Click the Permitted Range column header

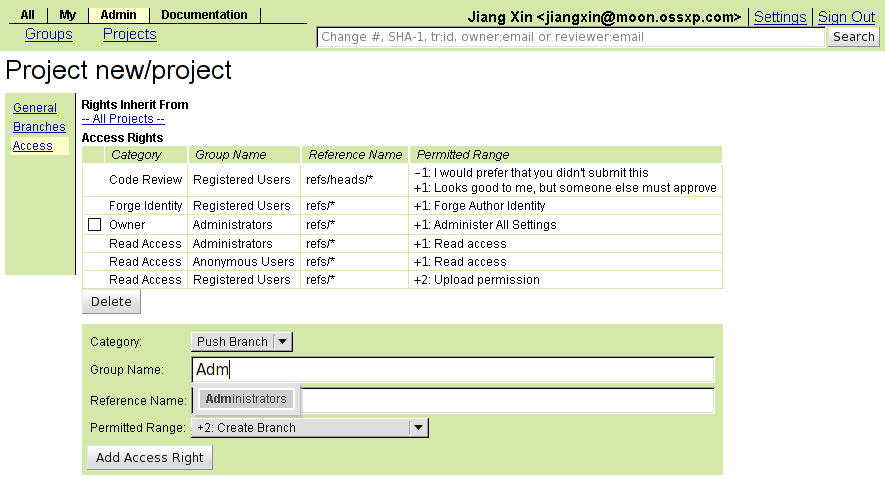(566, 155)
